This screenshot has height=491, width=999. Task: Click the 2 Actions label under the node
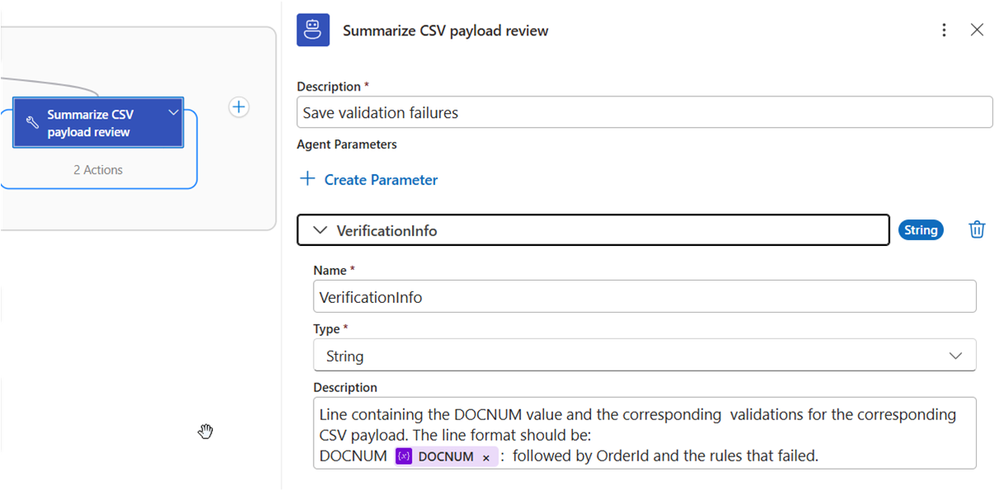coord(98,170)
